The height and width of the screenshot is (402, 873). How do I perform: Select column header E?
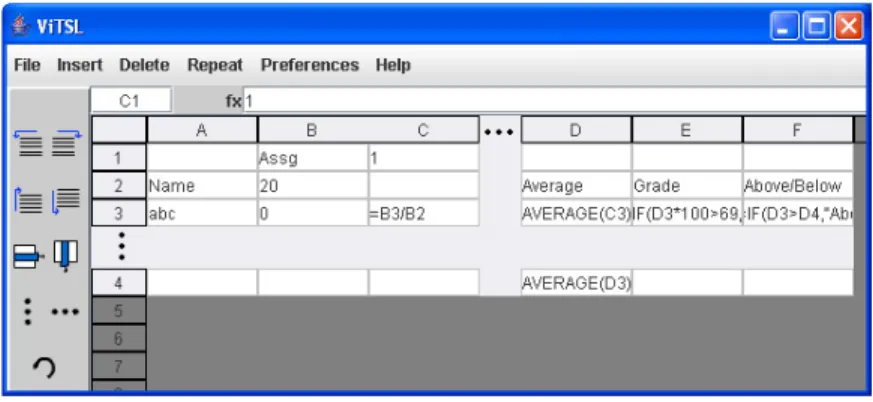click(686, 130)
